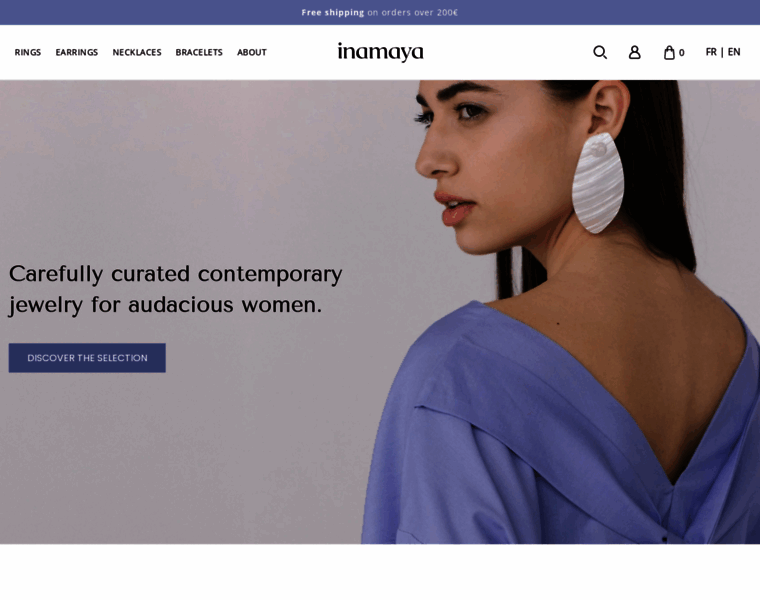The width and height of the screenshot is (760, 600).
Task: Open the Rings menu
Action: (x=28, y=52)
